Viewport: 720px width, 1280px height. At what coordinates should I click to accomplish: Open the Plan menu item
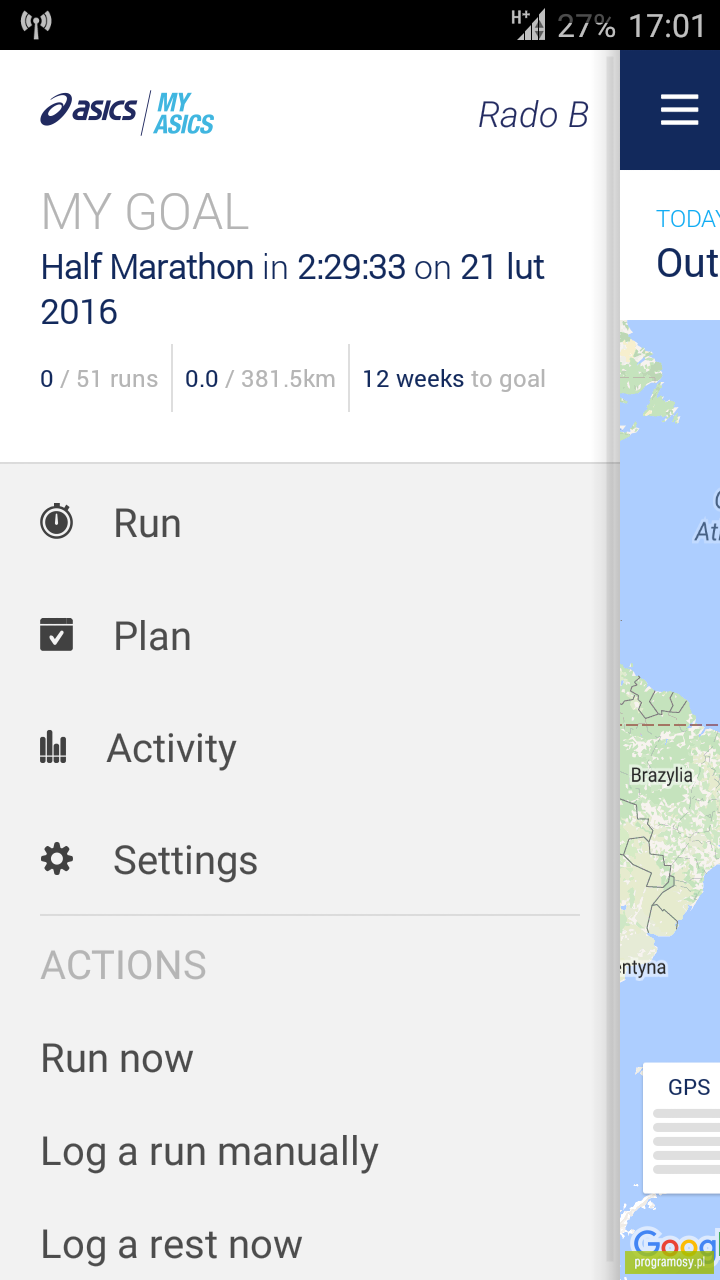click(310, 636)
